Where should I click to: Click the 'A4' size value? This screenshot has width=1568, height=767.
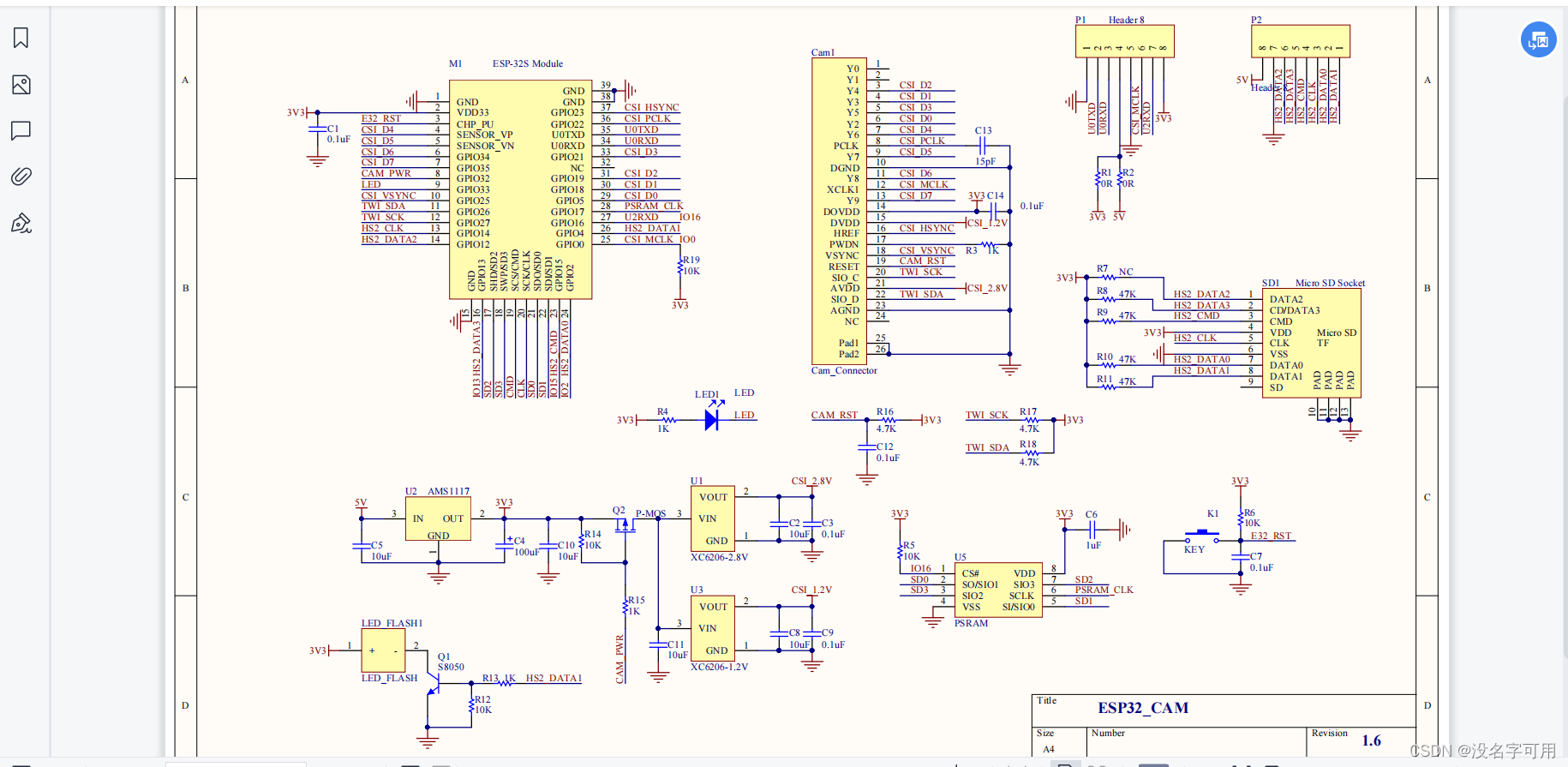pos(1049,749)
